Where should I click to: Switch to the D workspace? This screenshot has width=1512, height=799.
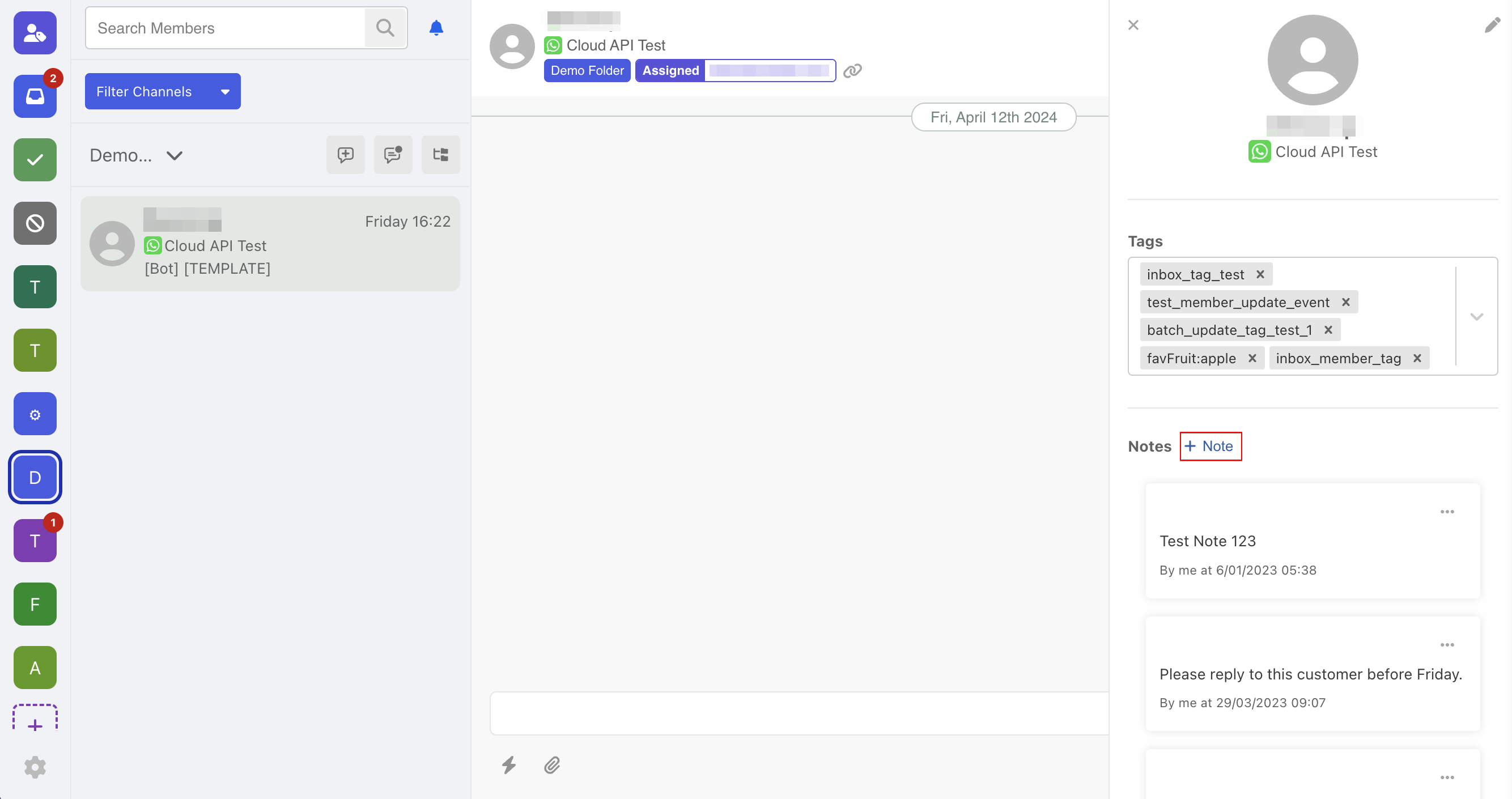pos(35,477)
